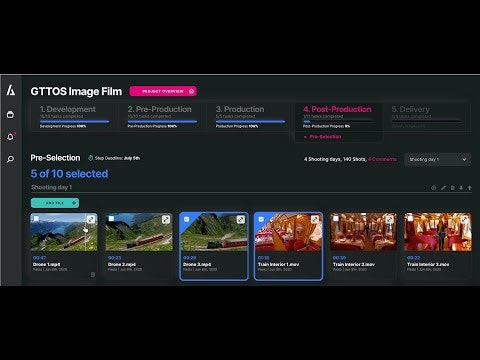Click the Add File button
Viewport: 480px width, 360px height.
pos(55,203)
